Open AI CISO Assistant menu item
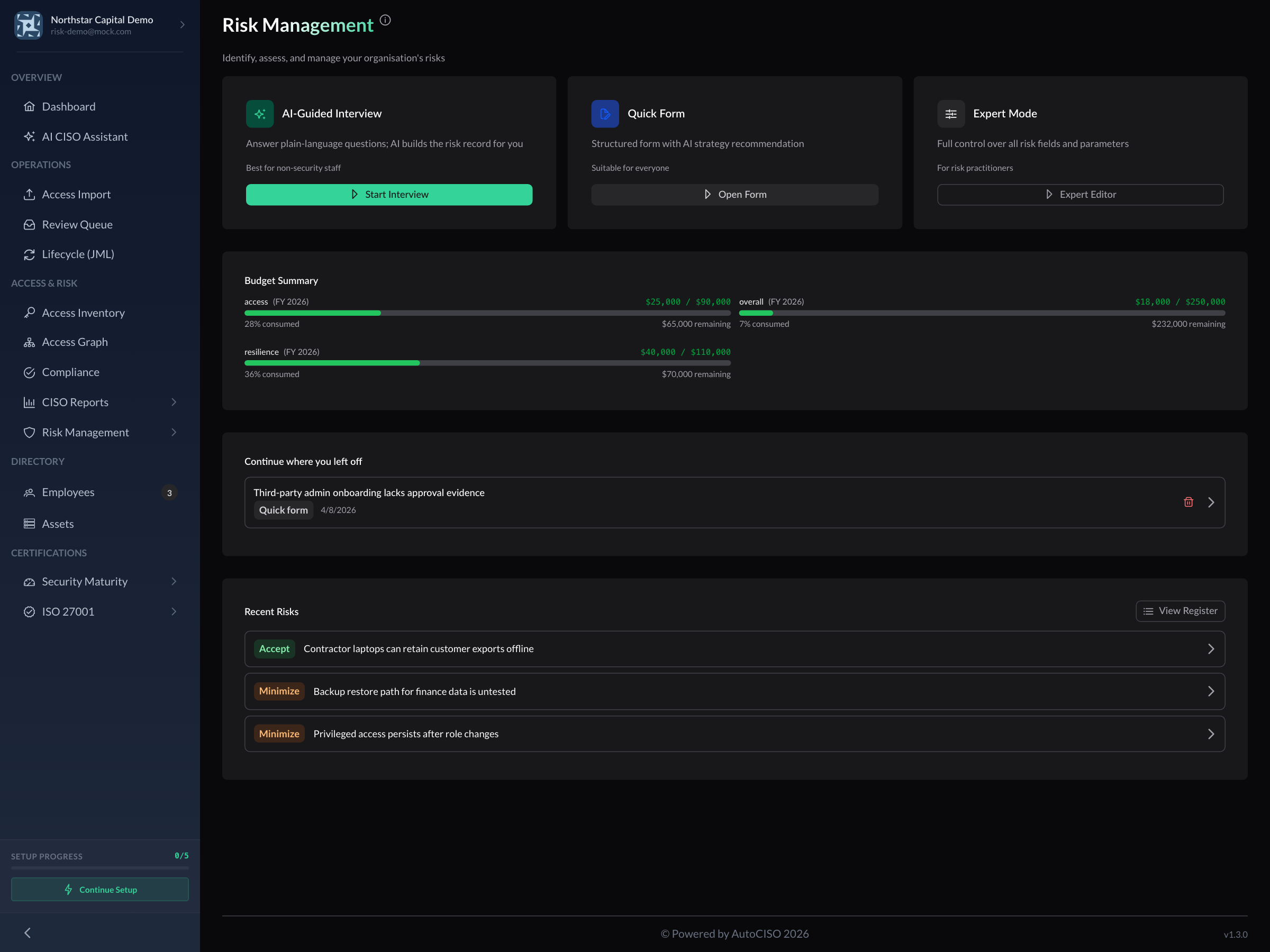The width and height of the screenshot is (1270, 952). point(100,136)
